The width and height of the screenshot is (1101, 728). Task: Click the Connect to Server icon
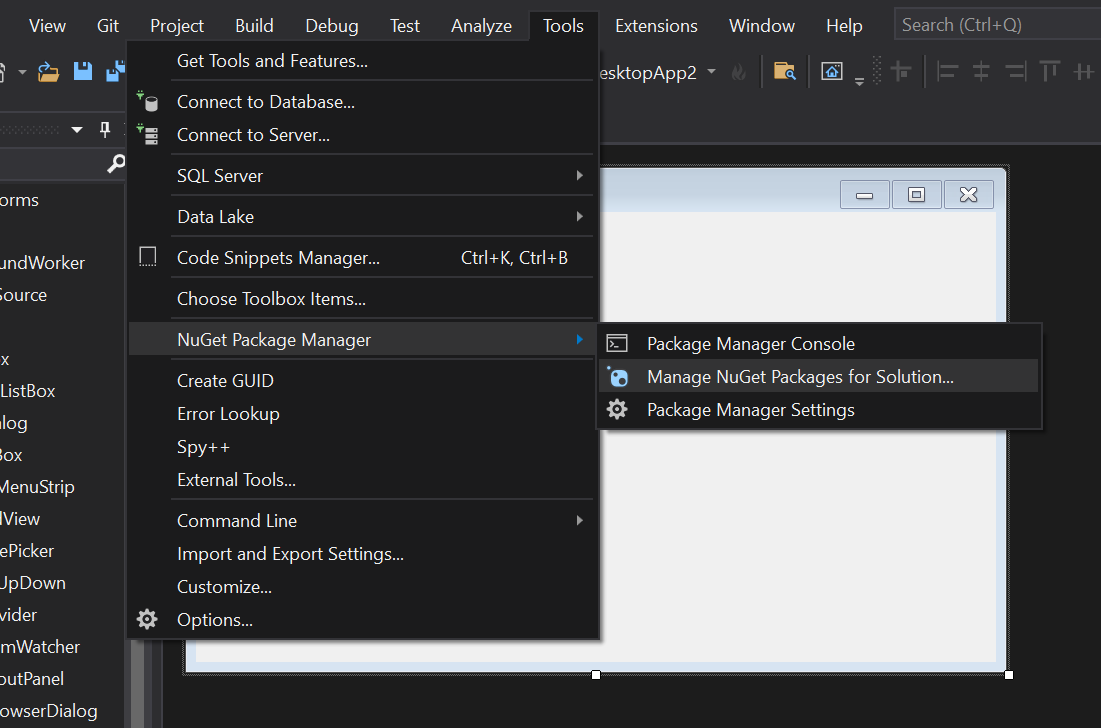[x=147, y=134]
